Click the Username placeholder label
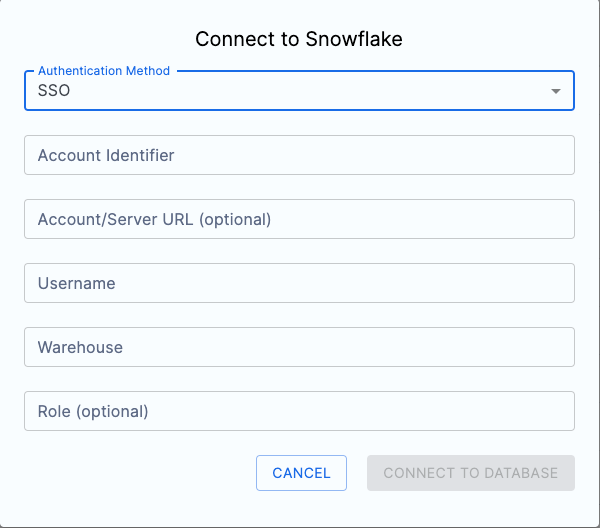 coord(76,283)
